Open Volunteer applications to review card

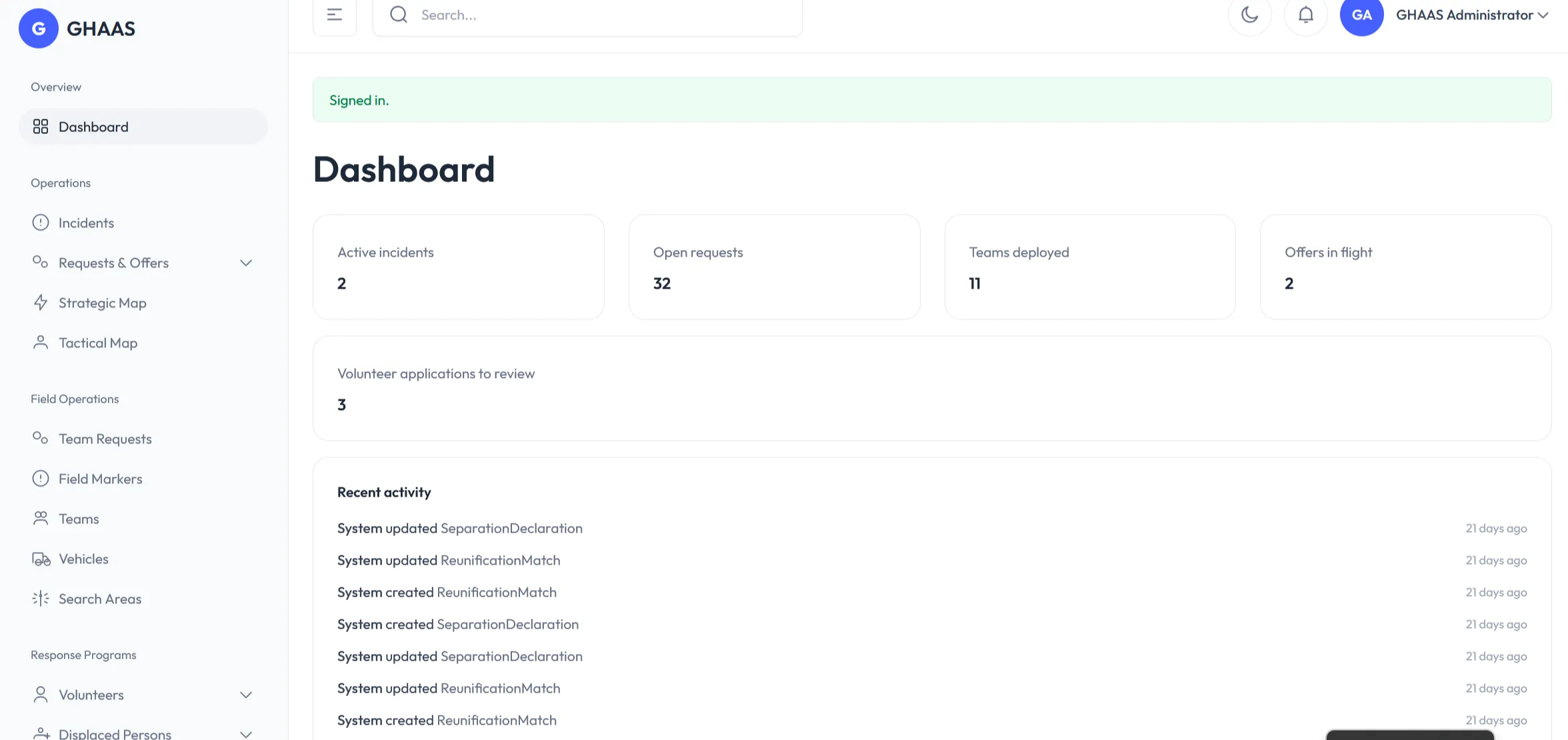(x=932, y=388)
